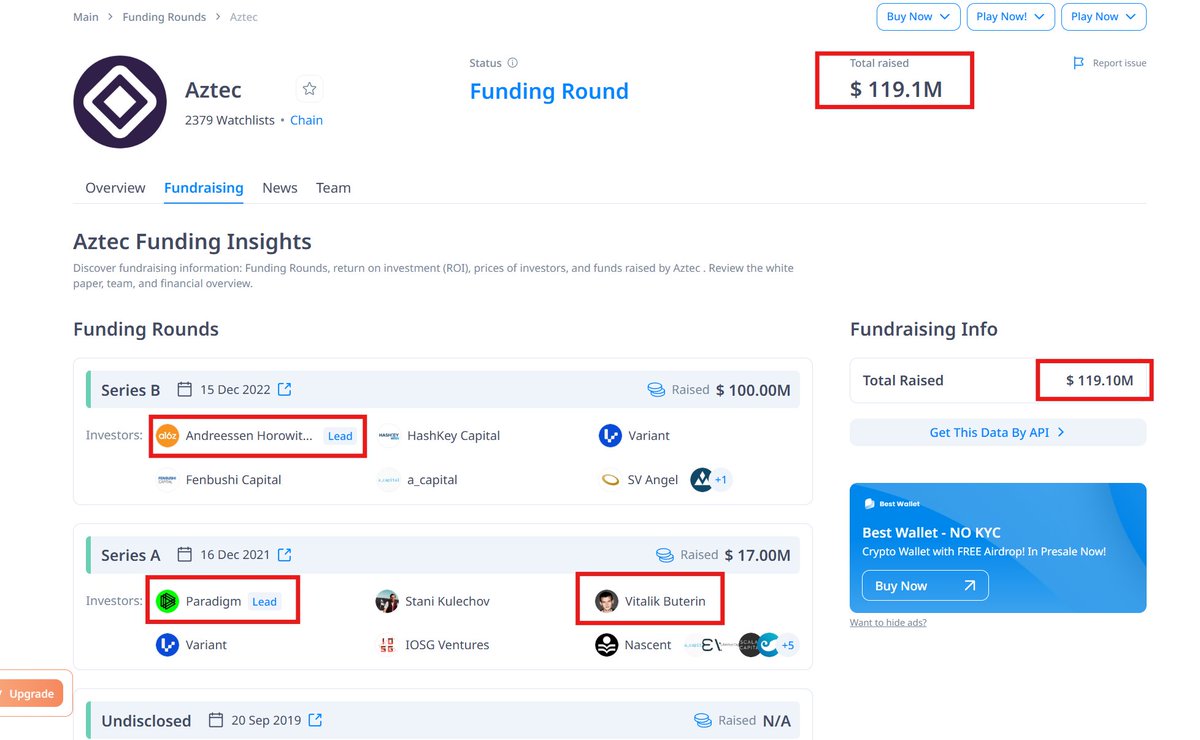
Task: Switch to the Overview tab
Action: (115, 188)
